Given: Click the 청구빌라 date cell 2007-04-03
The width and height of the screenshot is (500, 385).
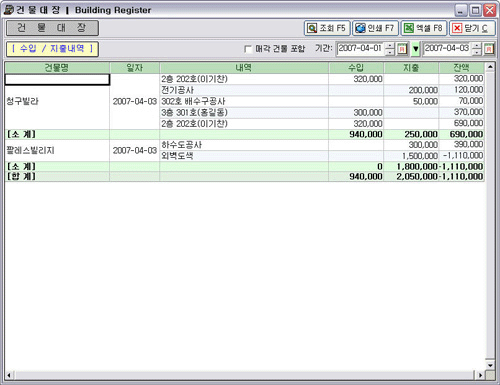Looking at the screenshot, I should [x=135, y=101].
